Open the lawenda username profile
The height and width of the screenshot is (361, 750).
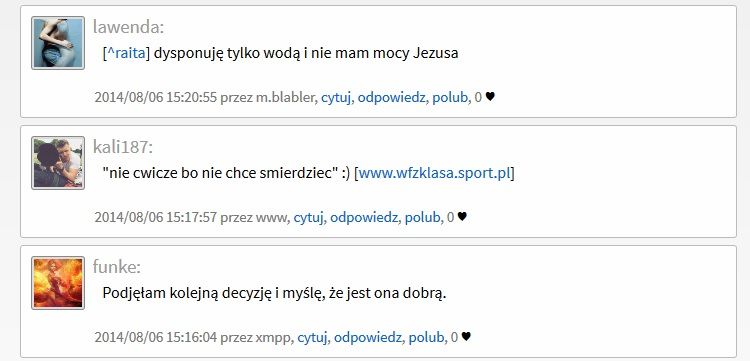coord(128,27)
